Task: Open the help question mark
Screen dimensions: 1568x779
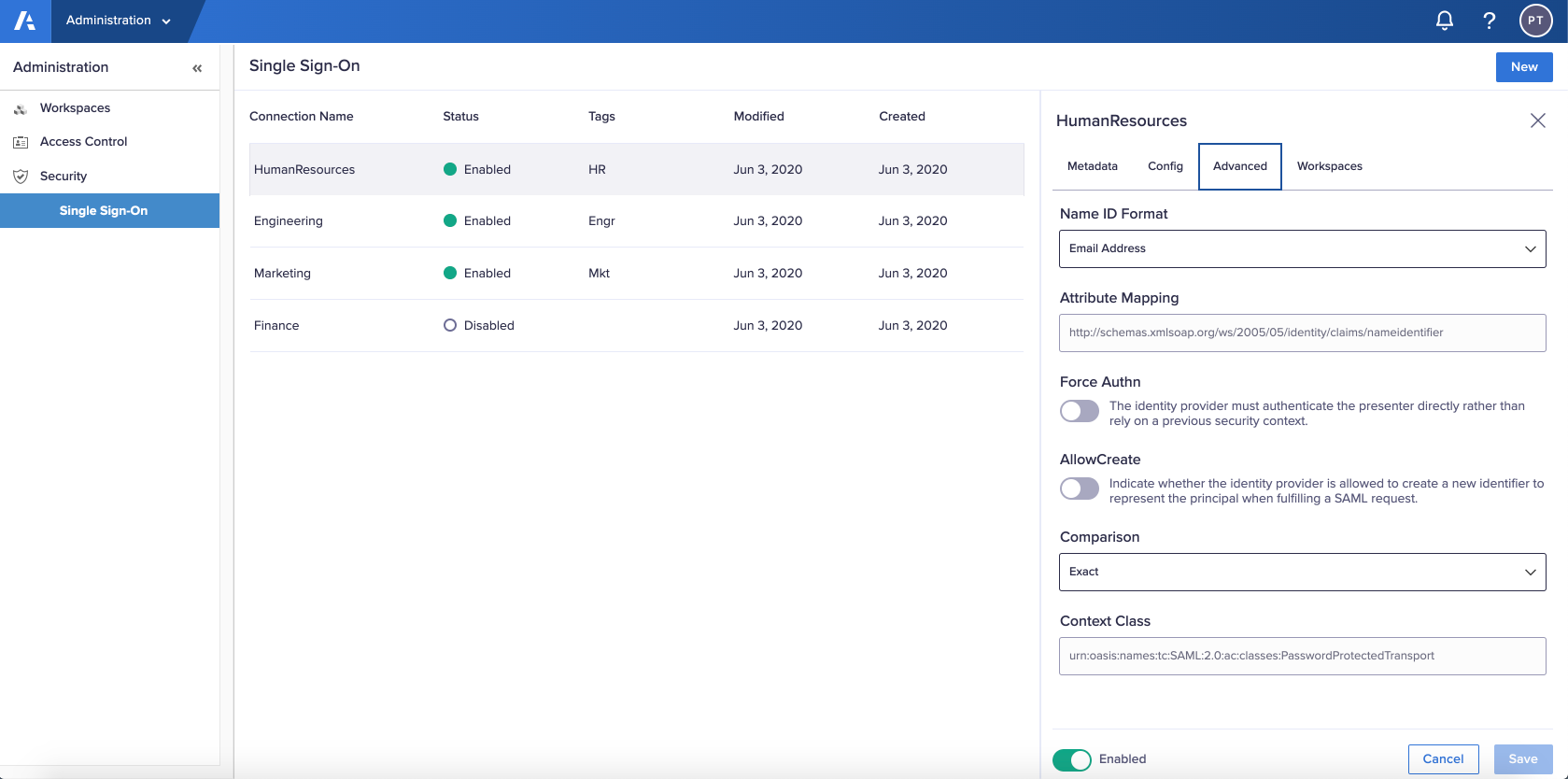Action: pos(1490,21)
